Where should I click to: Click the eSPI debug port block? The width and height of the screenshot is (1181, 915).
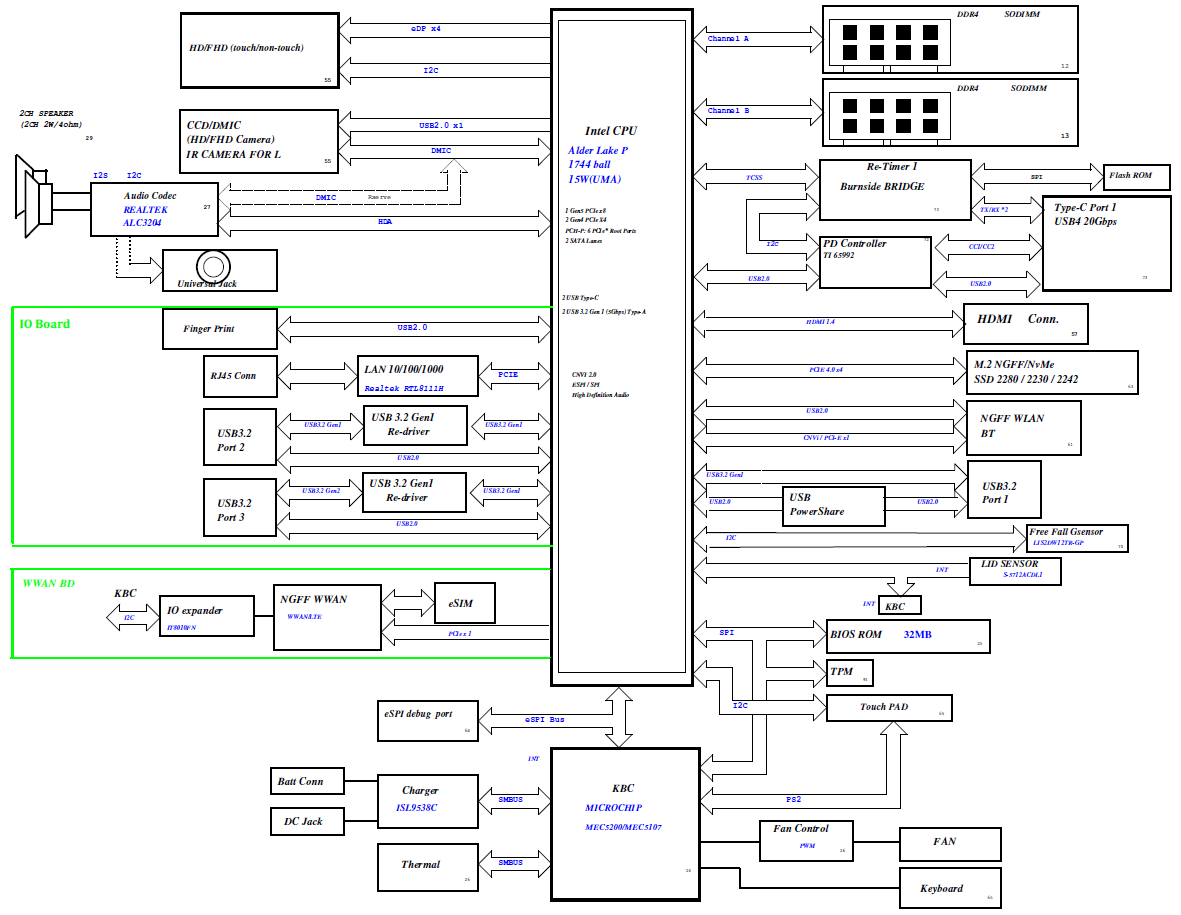(x=428, y=721)
